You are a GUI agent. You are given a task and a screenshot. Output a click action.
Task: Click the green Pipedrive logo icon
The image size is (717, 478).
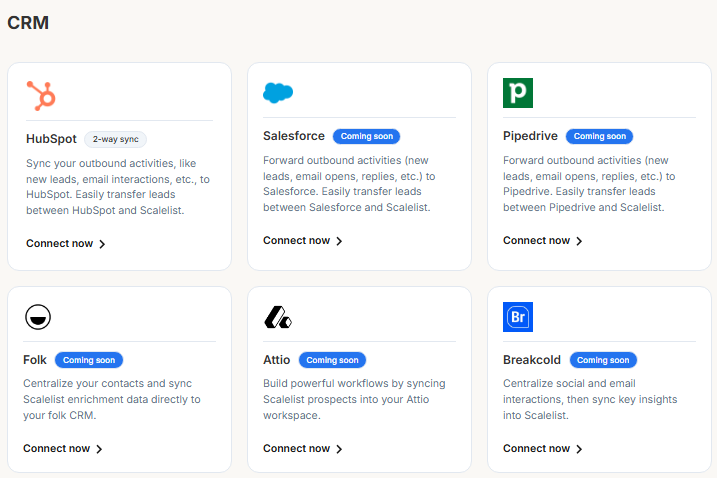[x=518, y=93]
